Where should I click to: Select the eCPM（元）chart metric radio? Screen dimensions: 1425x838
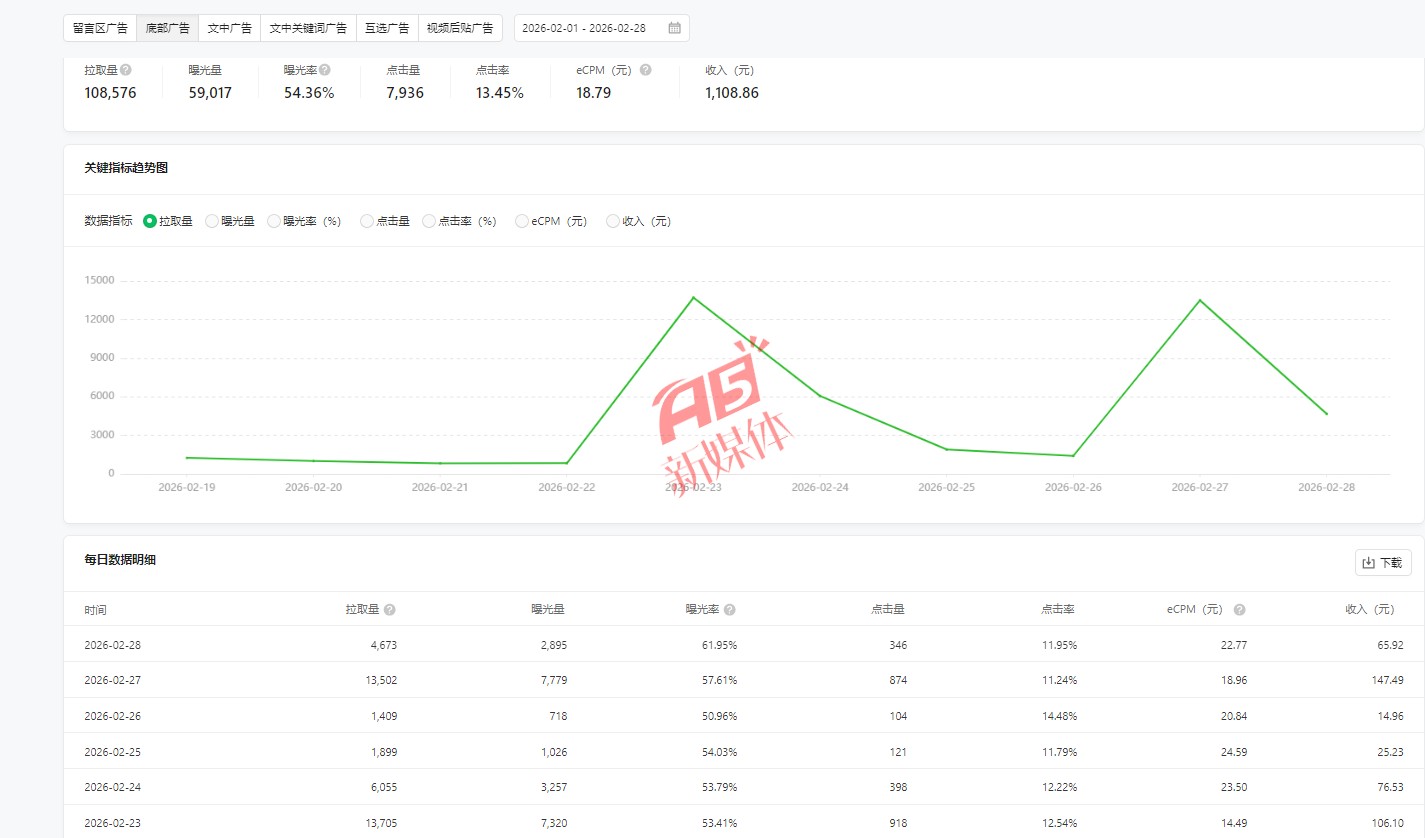pyautogui.click(x=522, y=221)
